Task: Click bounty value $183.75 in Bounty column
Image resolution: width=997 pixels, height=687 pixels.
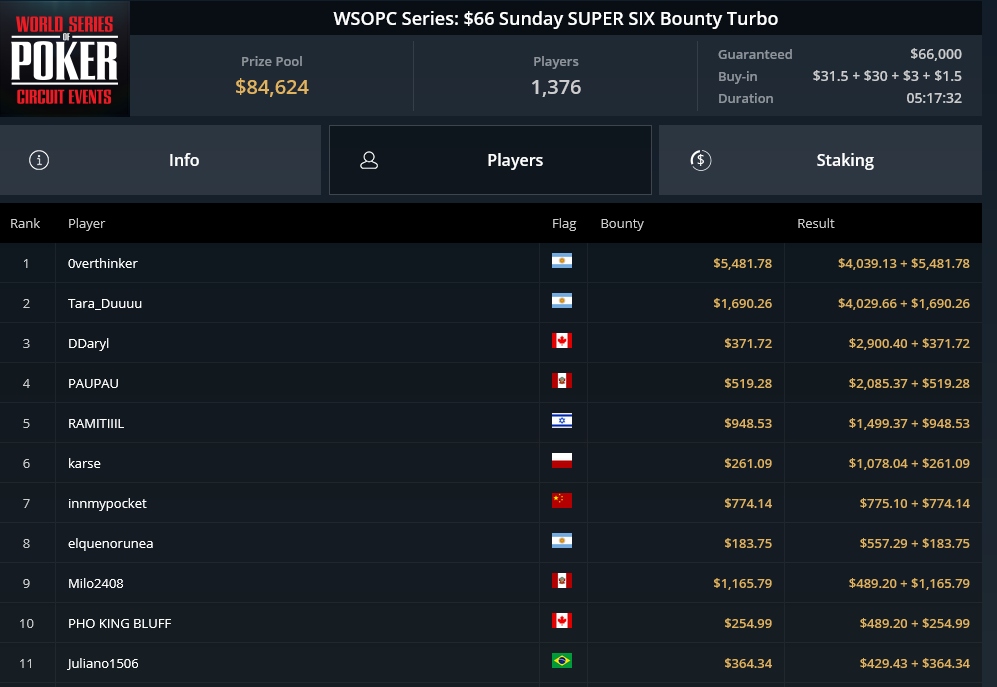Action: 748,544
